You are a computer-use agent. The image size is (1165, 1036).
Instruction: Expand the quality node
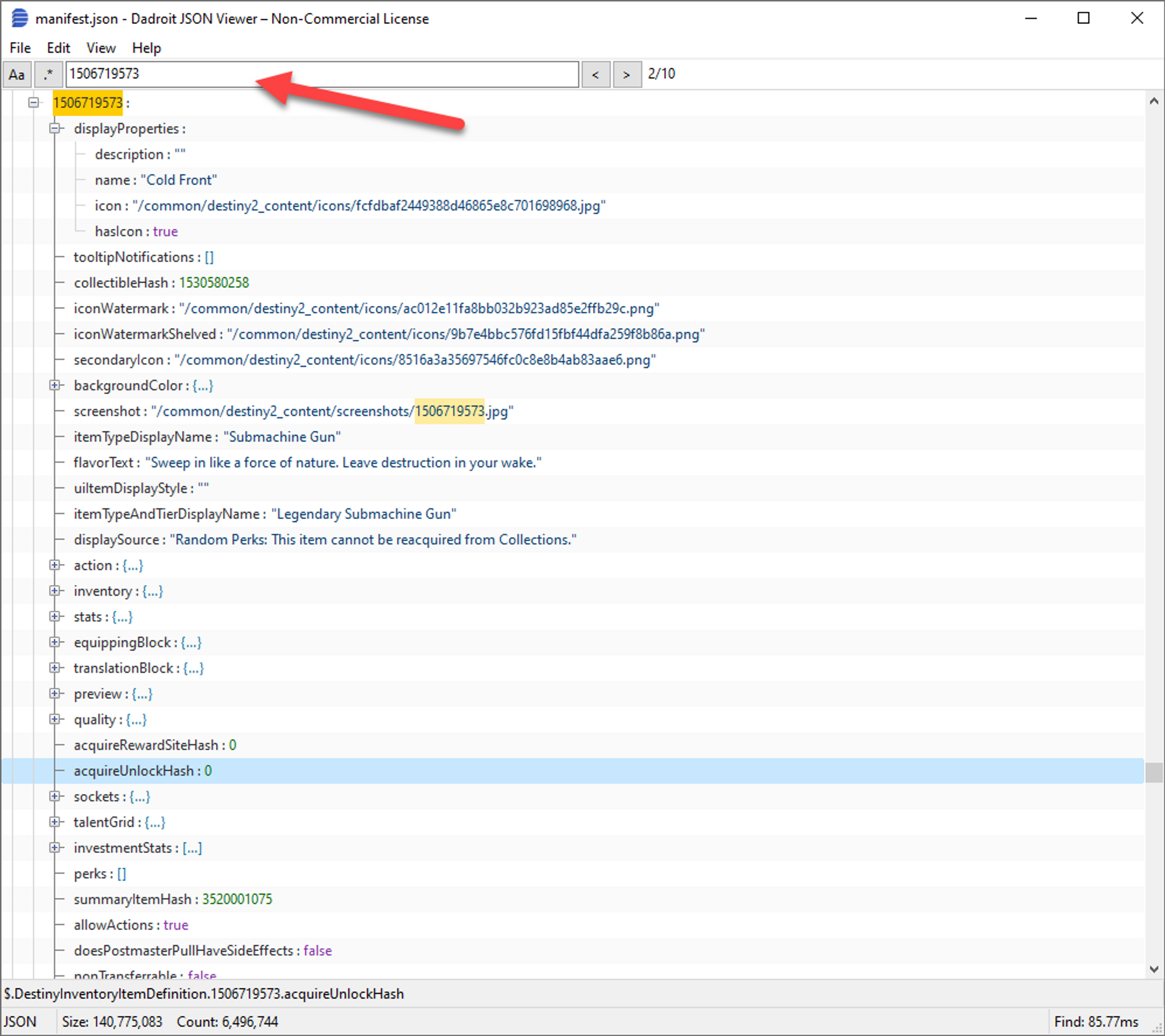click(55, 719)
